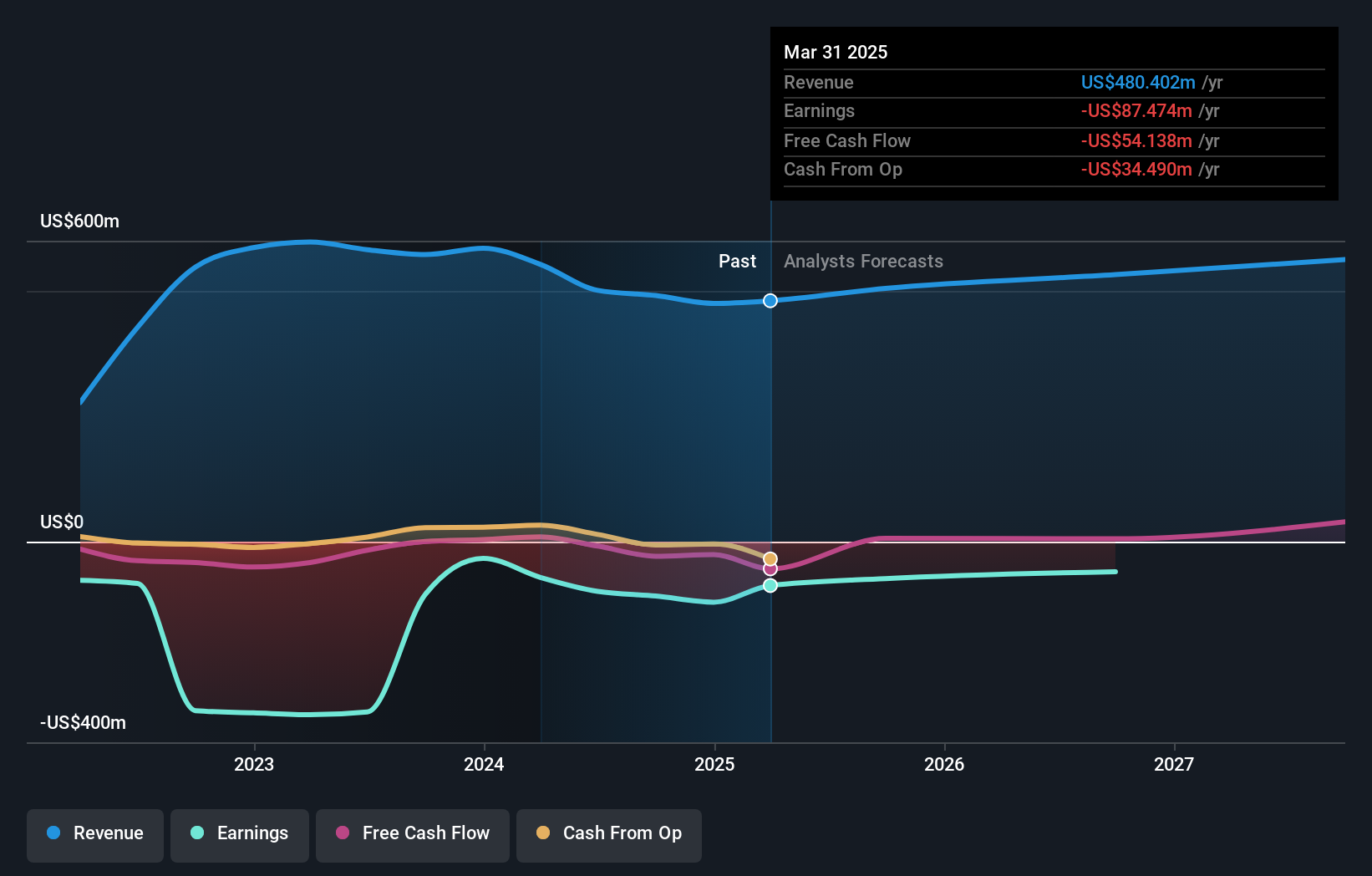Screen dimensions: 1372x876
Task: Click the teal Earnings data point marker
Action: pyautogui.click(x=770, y=586)
